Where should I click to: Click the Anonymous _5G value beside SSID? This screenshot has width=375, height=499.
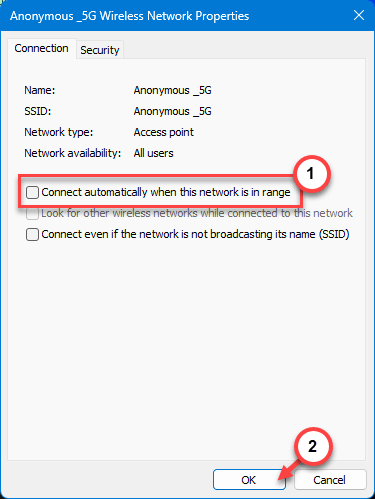click(x=173, y=111)
